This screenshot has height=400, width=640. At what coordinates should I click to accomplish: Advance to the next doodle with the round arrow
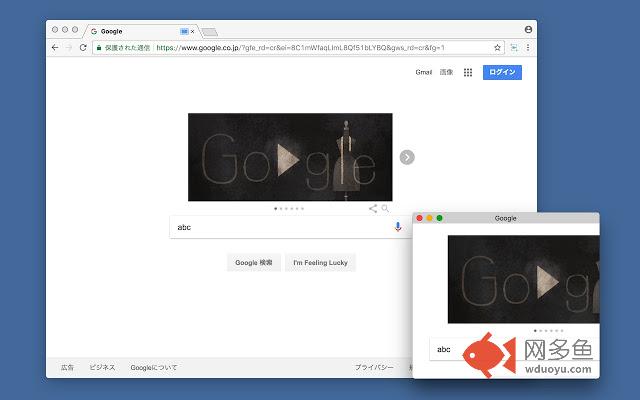pos(407,157)
